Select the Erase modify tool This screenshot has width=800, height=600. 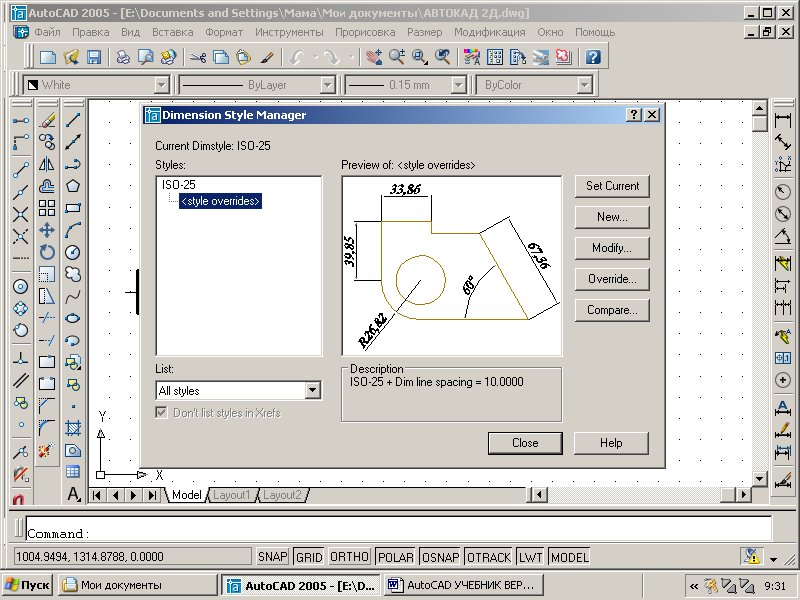pyautogui.click(x=47, y=120)
